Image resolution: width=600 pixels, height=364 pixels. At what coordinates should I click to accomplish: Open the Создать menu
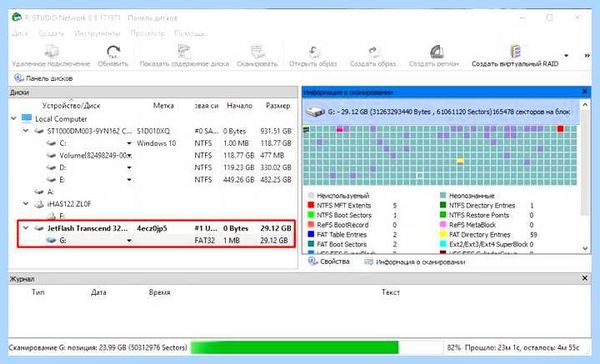pyautogui.click(x=51, y=34)
